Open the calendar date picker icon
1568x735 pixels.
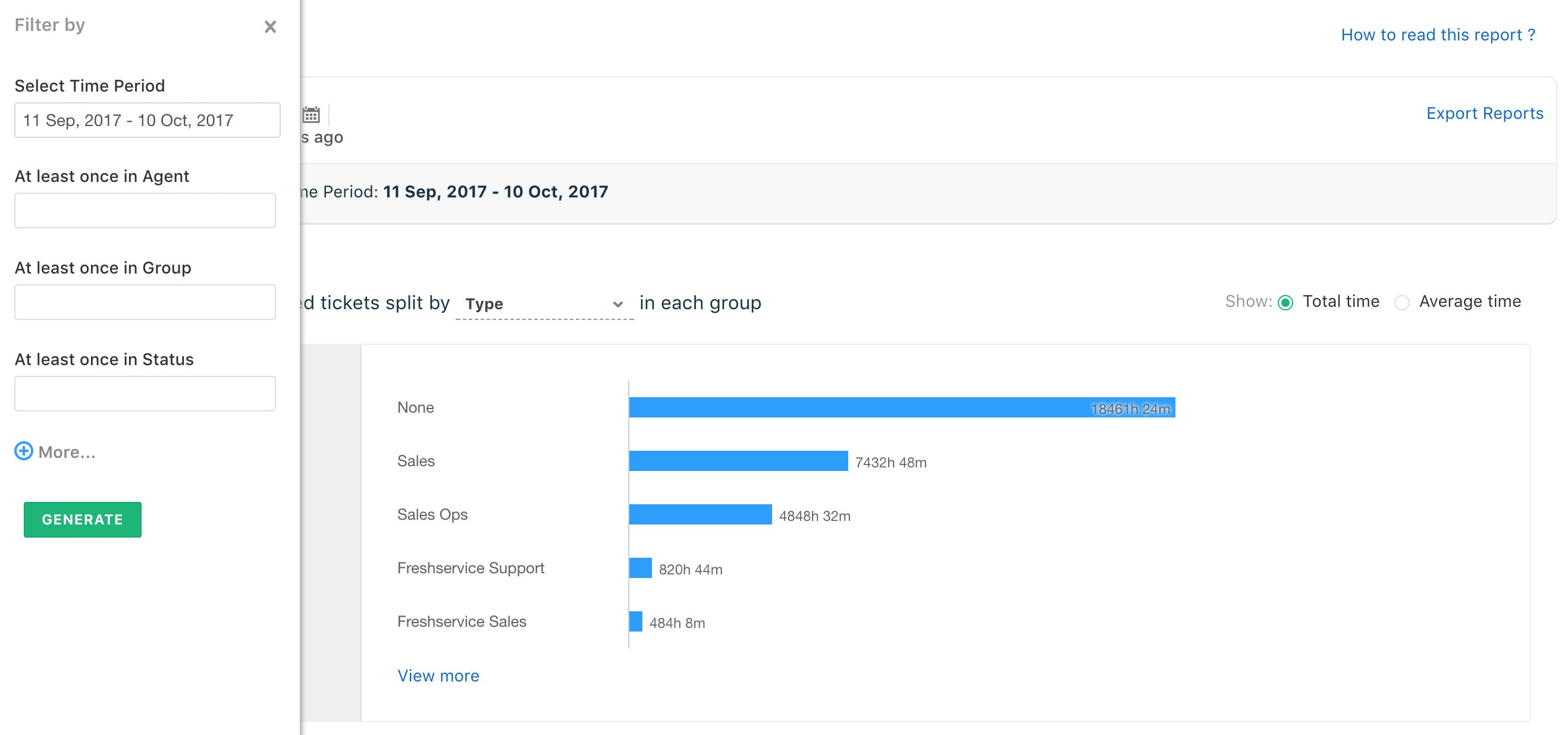pos(311,114)
